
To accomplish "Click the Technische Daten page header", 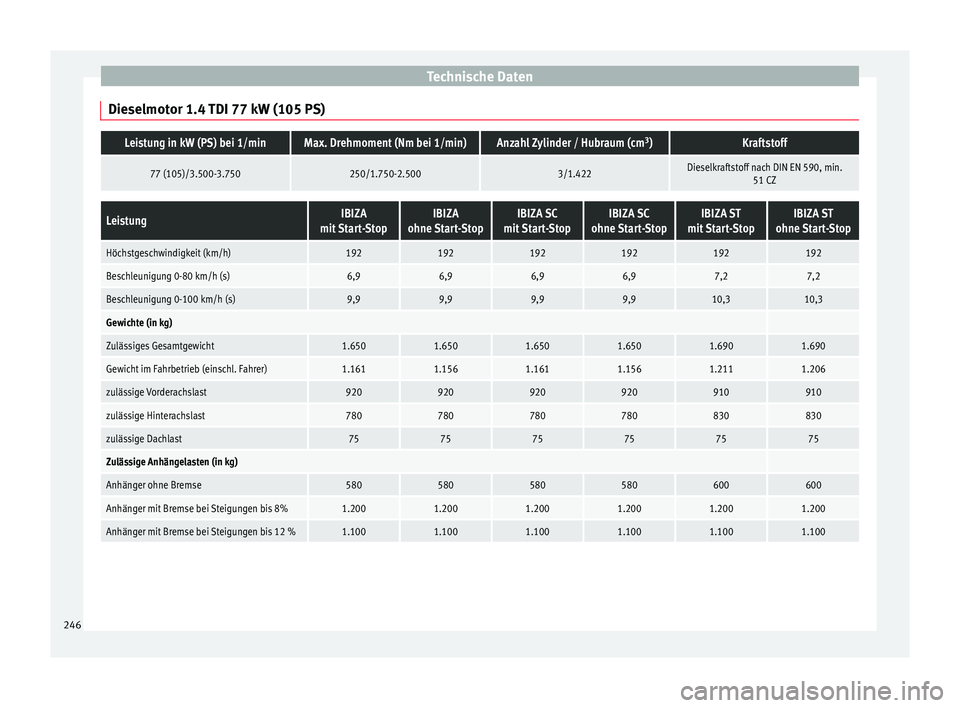I will [x=479, y=77].
